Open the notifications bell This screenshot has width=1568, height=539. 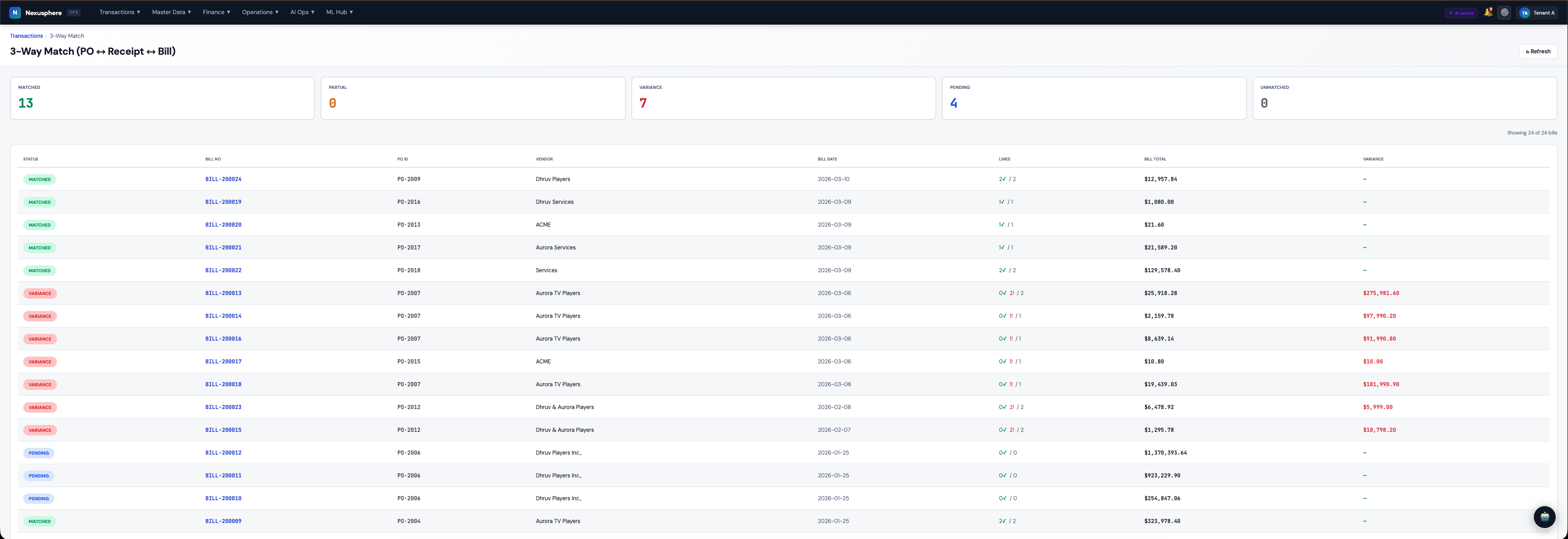1488,12
